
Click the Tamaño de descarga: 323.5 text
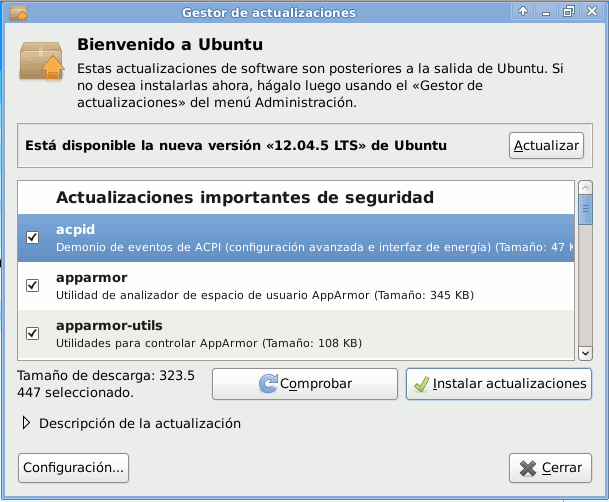coord(106,375)
